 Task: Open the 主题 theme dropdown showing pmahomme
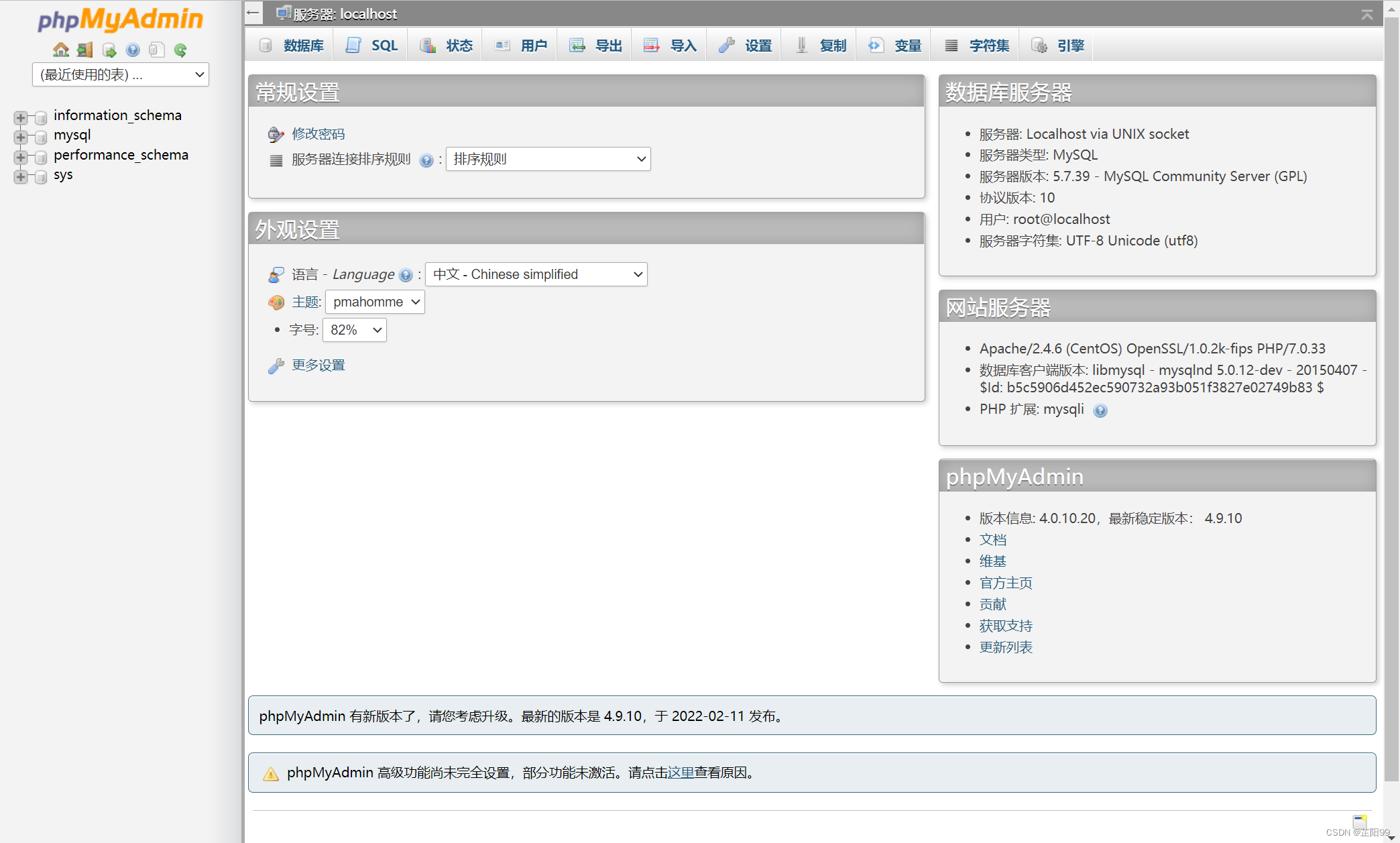point(374,302)
